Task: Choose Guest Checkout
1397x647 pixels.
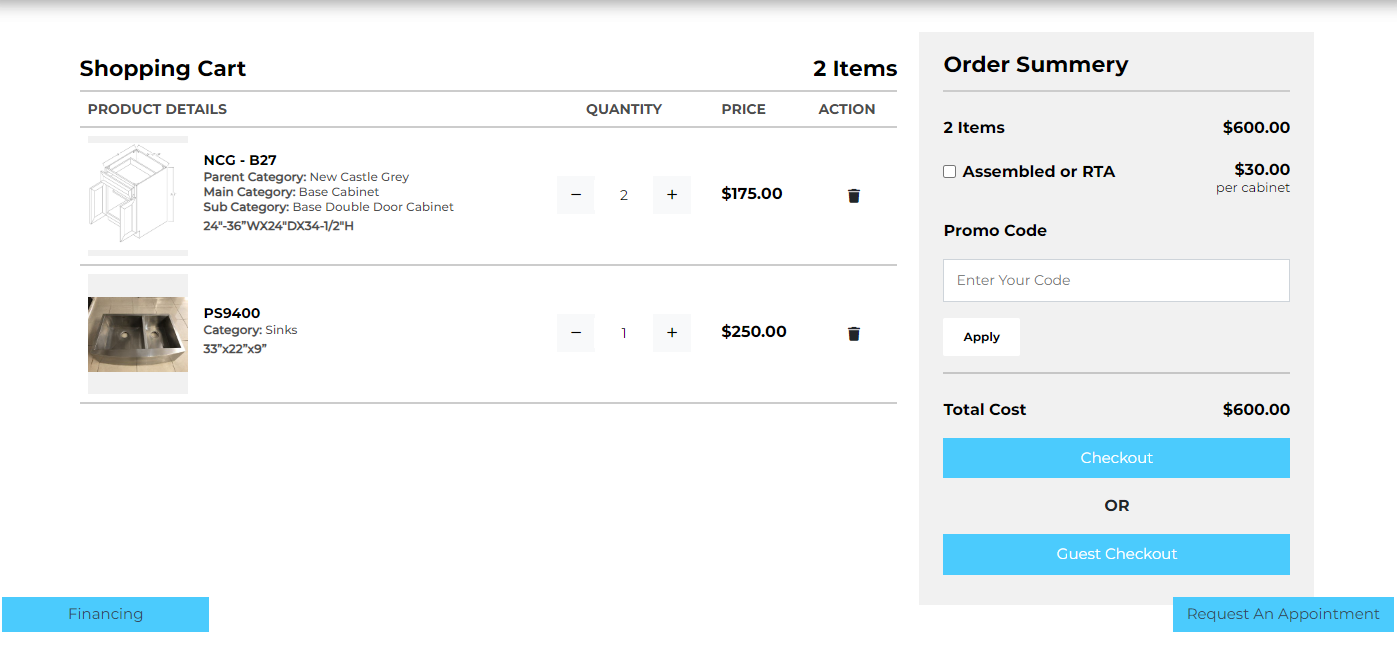Action: 1116,554
